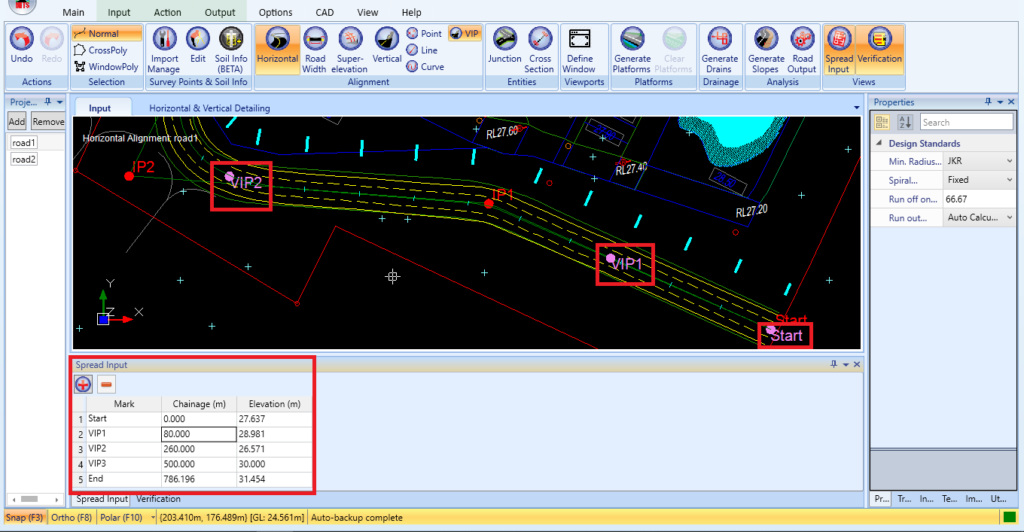Switch to Horizontal & Vertical Detailing tab
Screen dimensions: 1024x532
(x=210, y=108)
